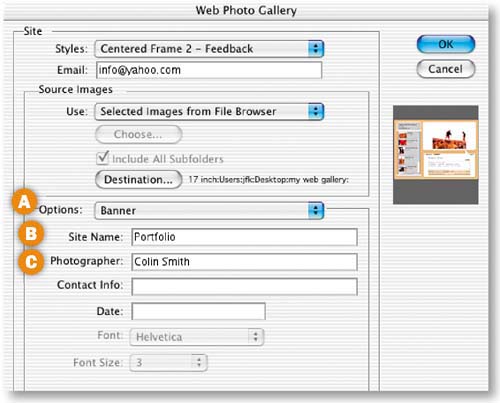Screen dimensions: 500x403
Task: Open the Options dropdown showing Banner
Action: click(x=209, y=211)
